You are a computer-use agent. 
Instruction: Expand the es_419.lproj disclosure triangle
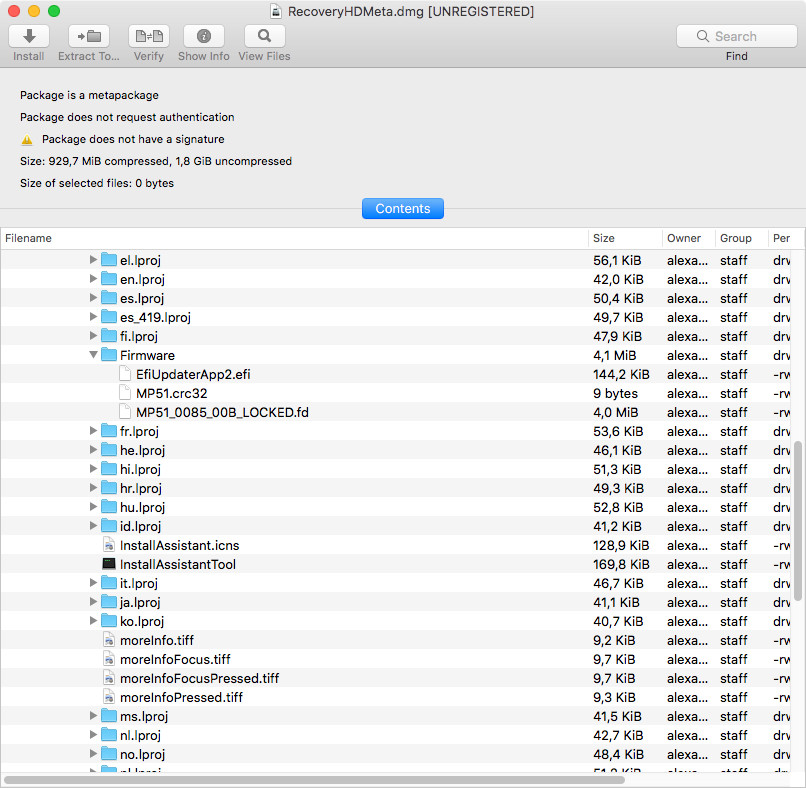pos(93,317)
